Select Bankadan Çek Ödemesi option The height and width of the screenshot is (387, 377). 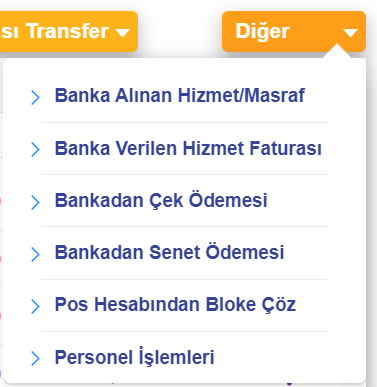(161, 200)
